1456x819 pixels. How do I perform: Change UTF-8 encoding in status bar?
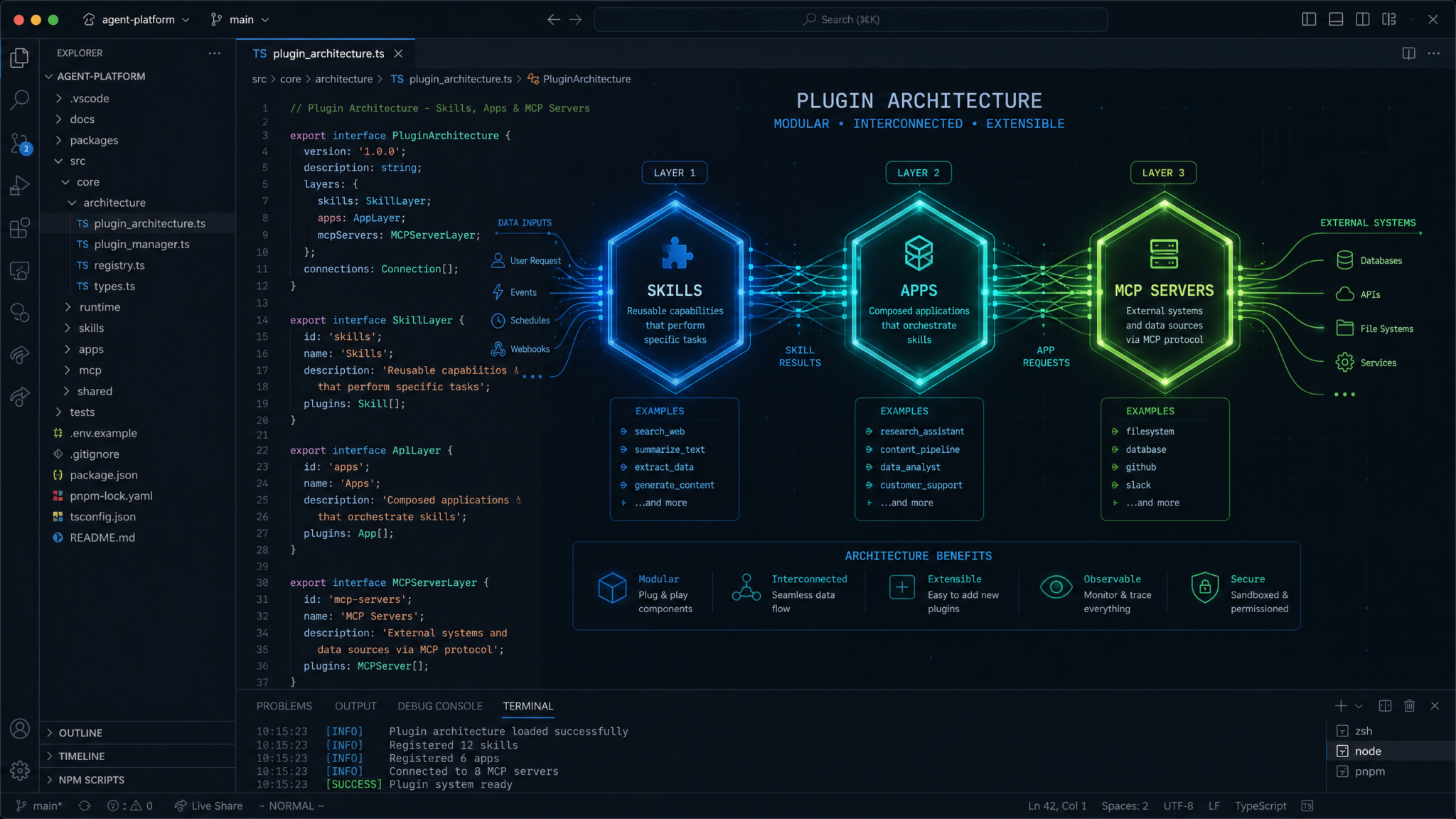(1178, 805)
